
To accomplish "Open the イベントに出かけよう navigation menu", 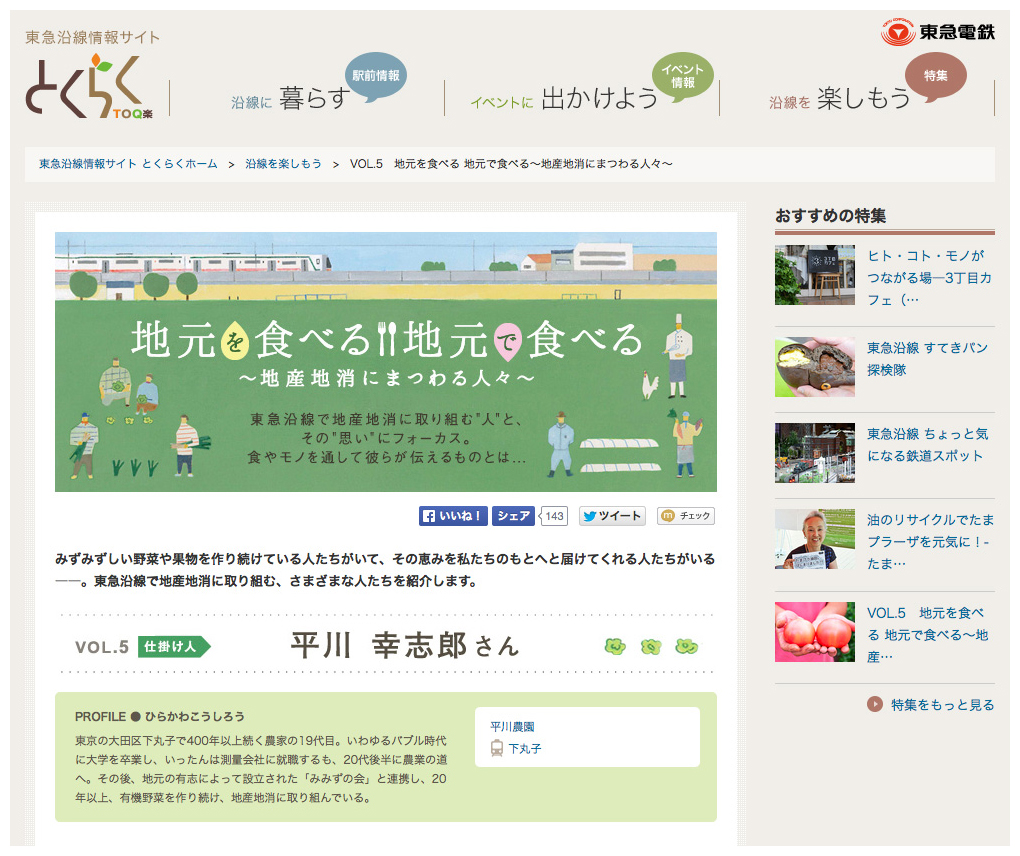I will (564, 99).
